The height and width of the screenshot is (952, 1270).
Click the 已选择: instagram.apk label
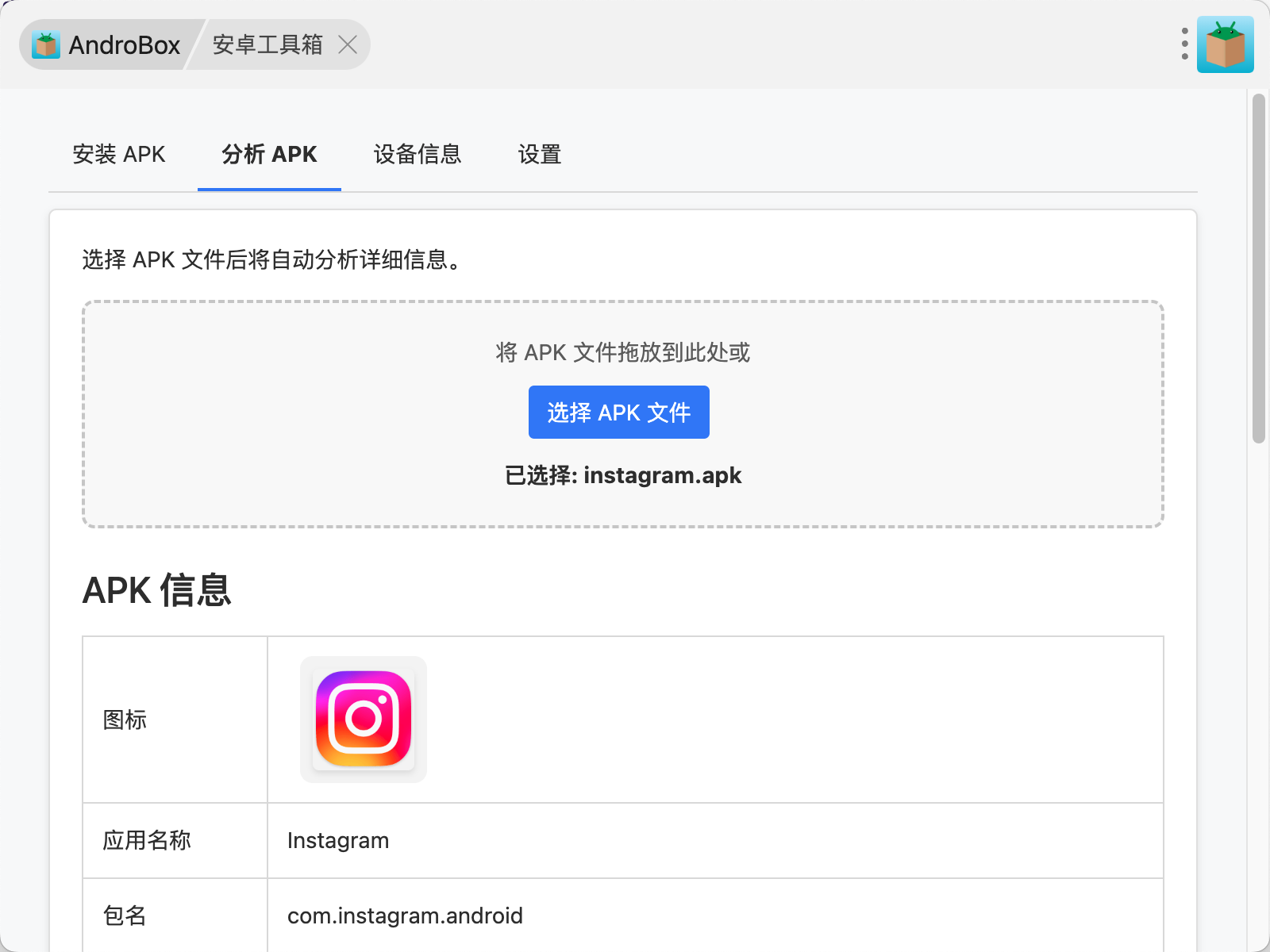623,475
